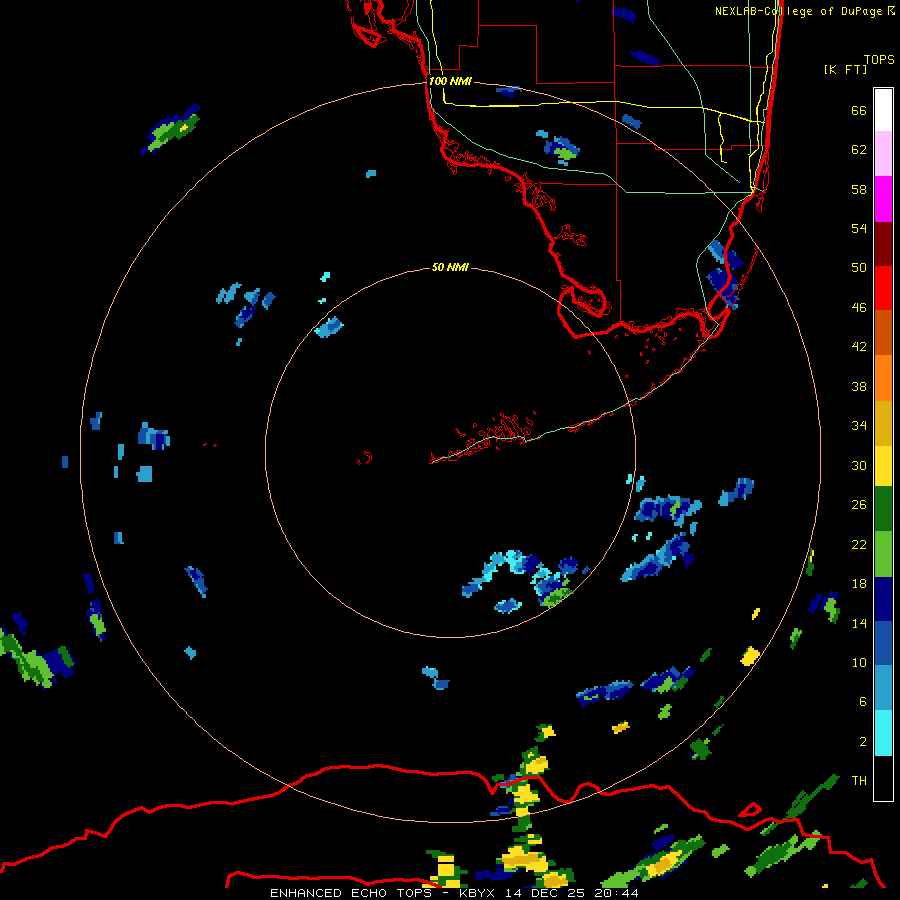Select the light pink legend color block

coord(883,154)
